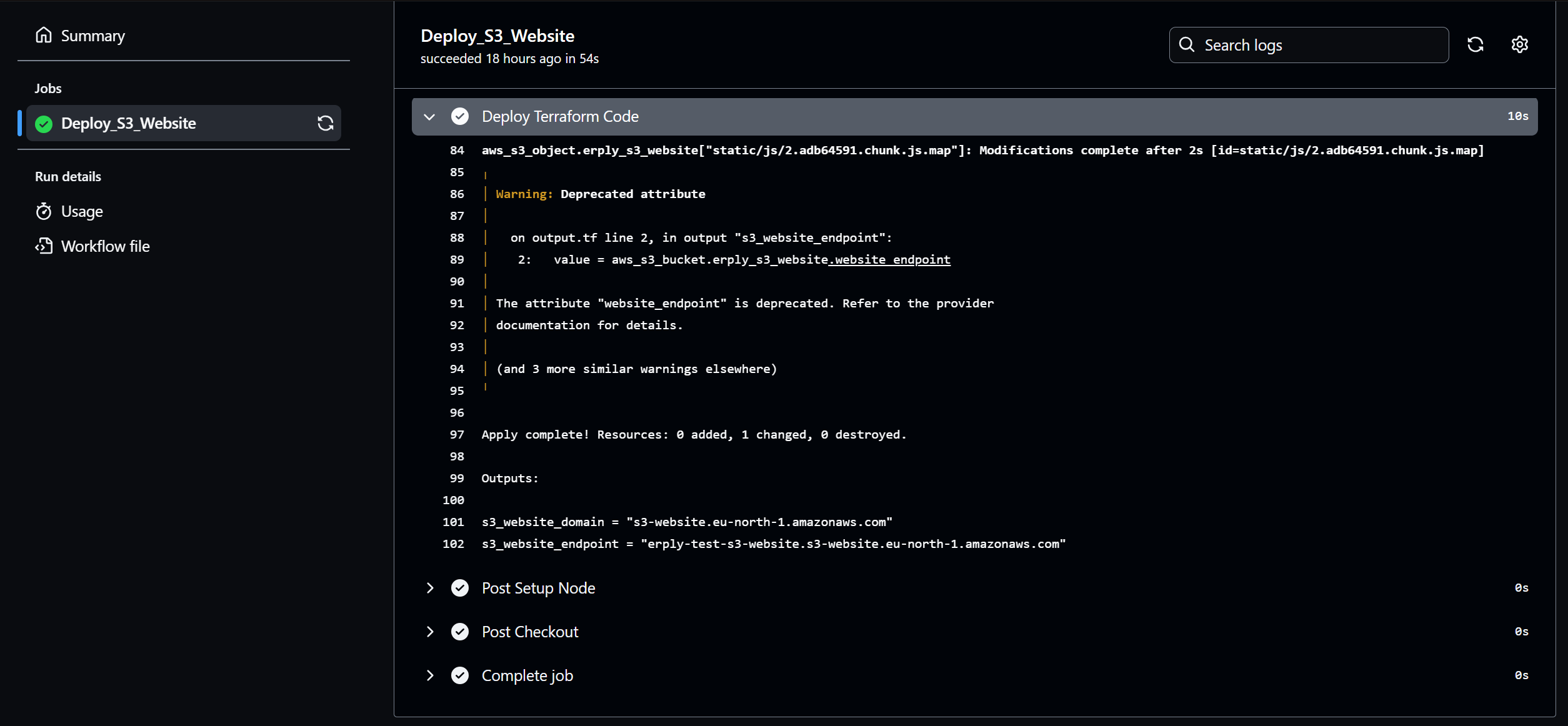This screenshot has height=726, width=1568.
Task: Expand the Post Checkout step
Action: (429, 632)
